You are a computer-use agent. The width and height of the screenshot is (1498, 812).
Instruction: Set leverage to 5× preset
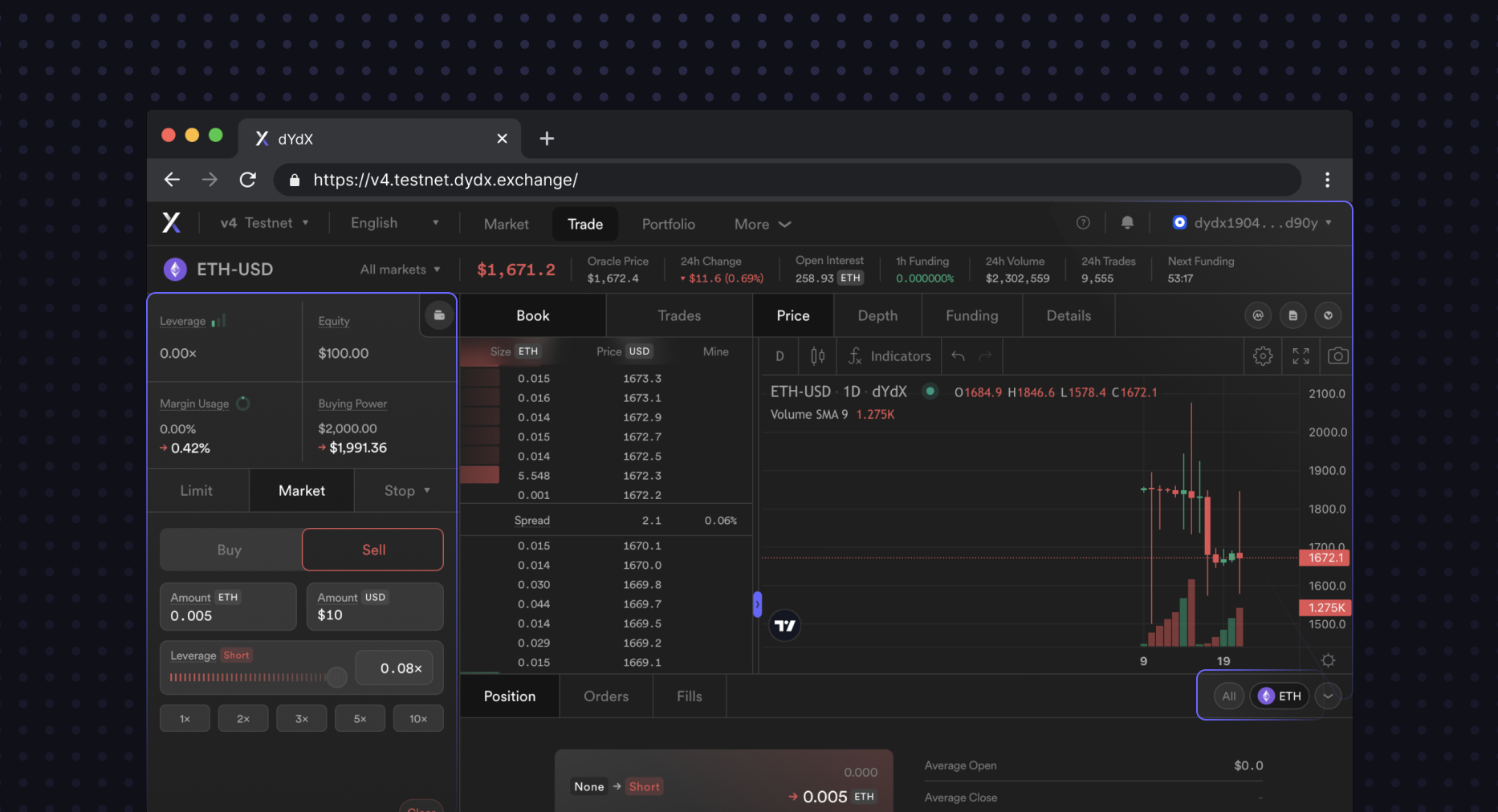360,719
